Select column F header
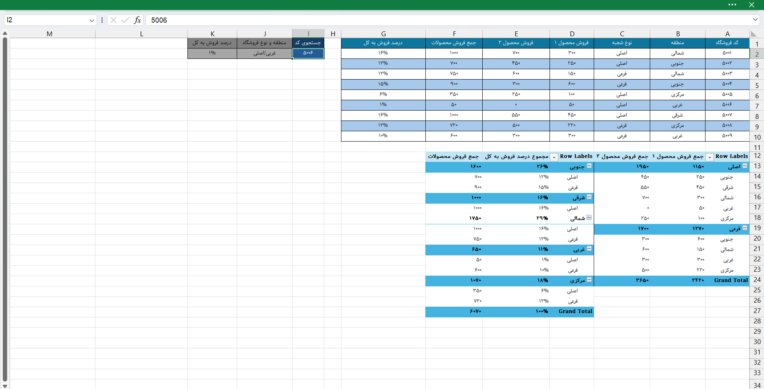 (454, 34)
